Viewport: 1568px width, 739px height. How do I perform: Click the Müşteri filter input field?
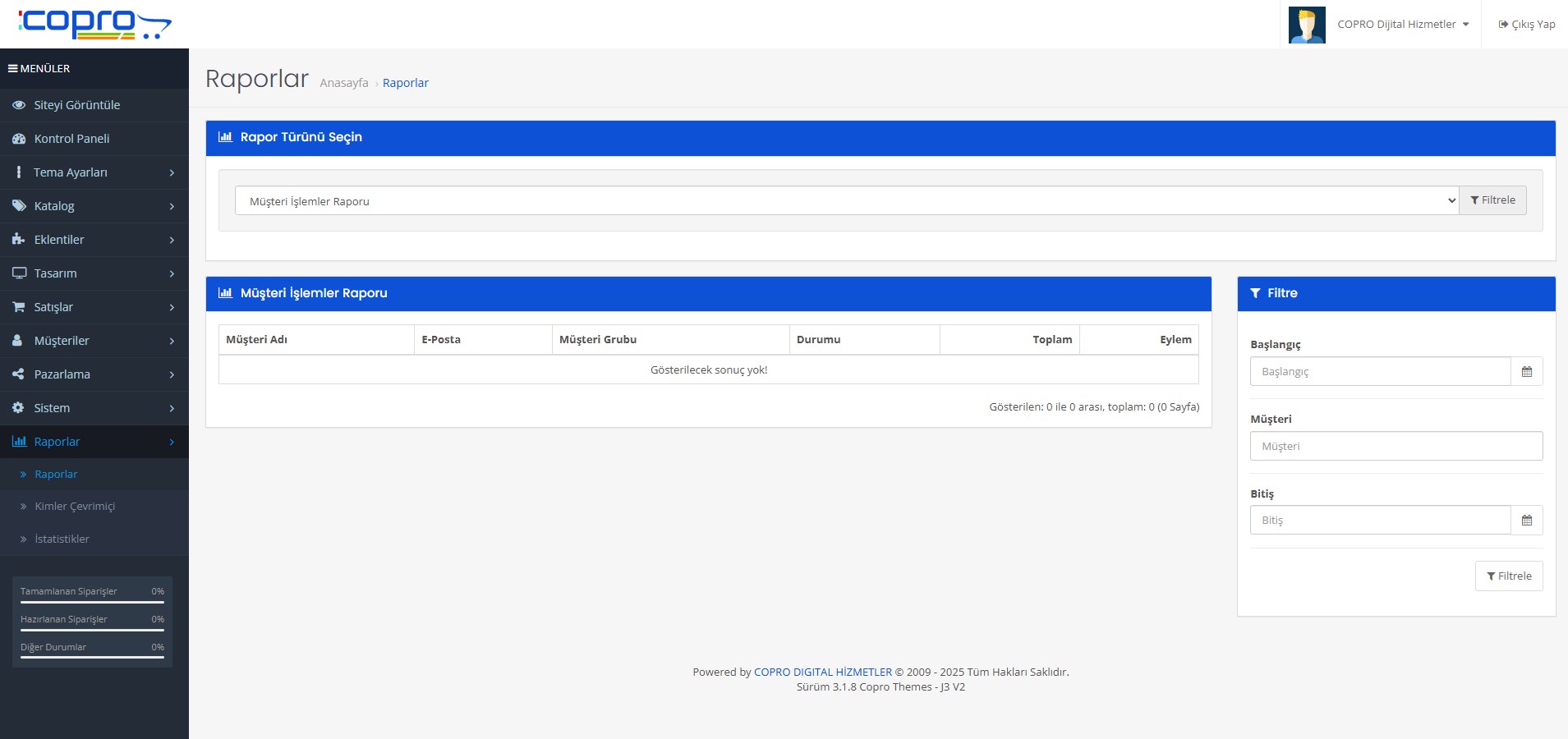pos(1396,447)
